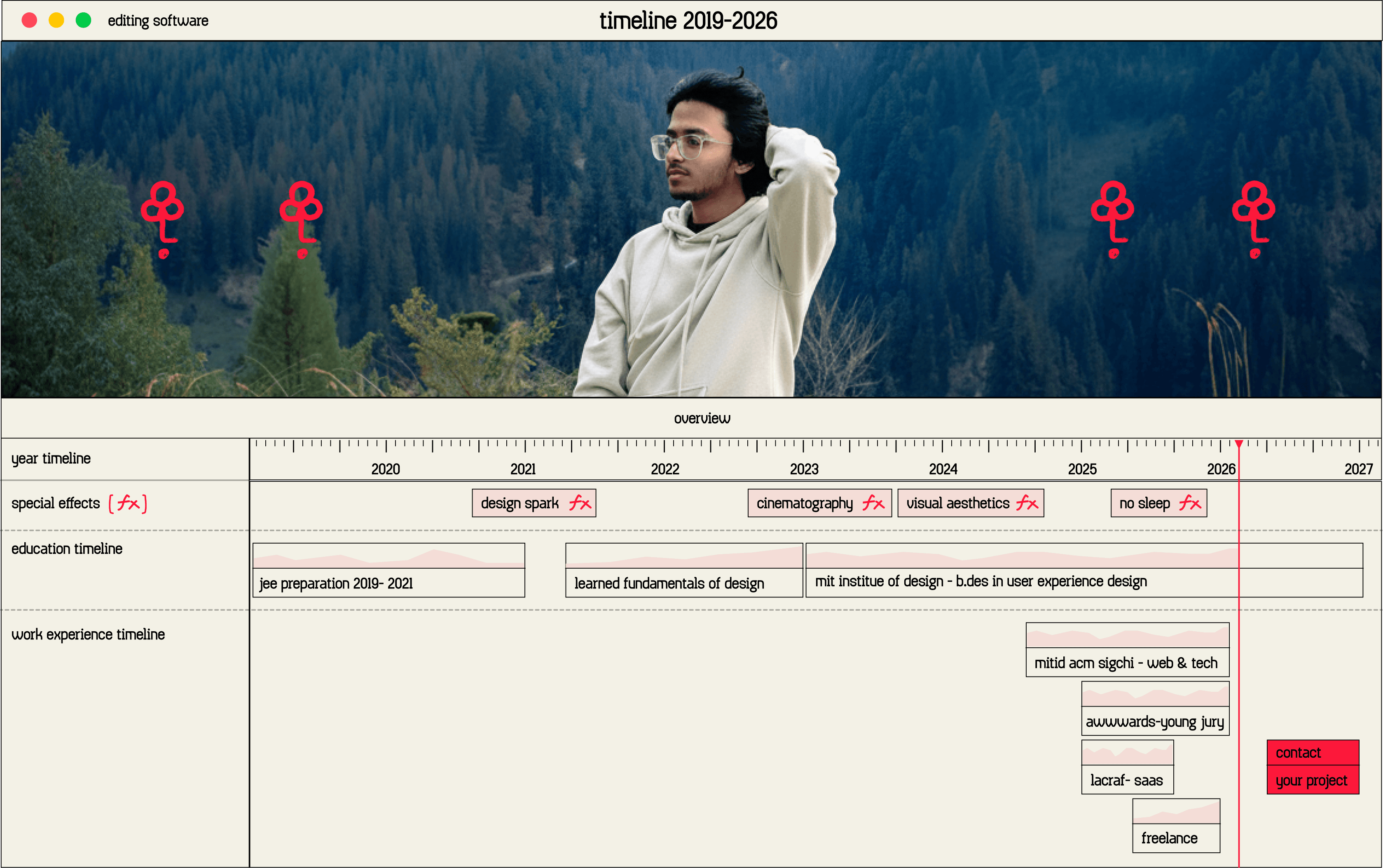Open the your project button
This screenshot has height=868, width=1383.
1313,781
